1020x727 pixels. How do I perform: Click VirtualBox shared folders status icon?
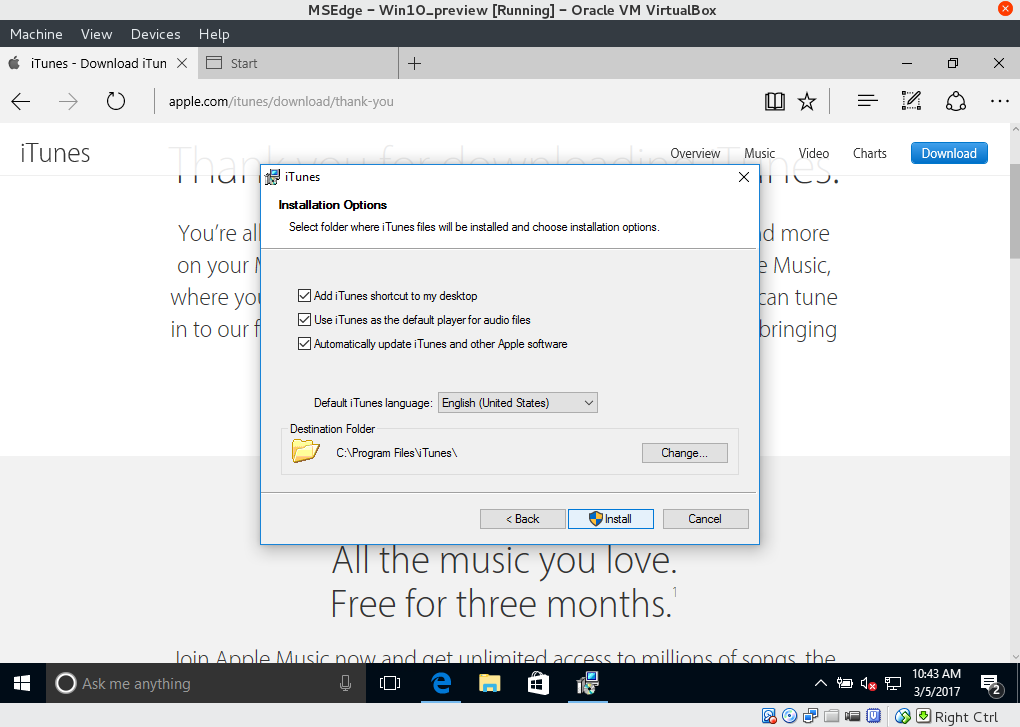pos(831,717)
